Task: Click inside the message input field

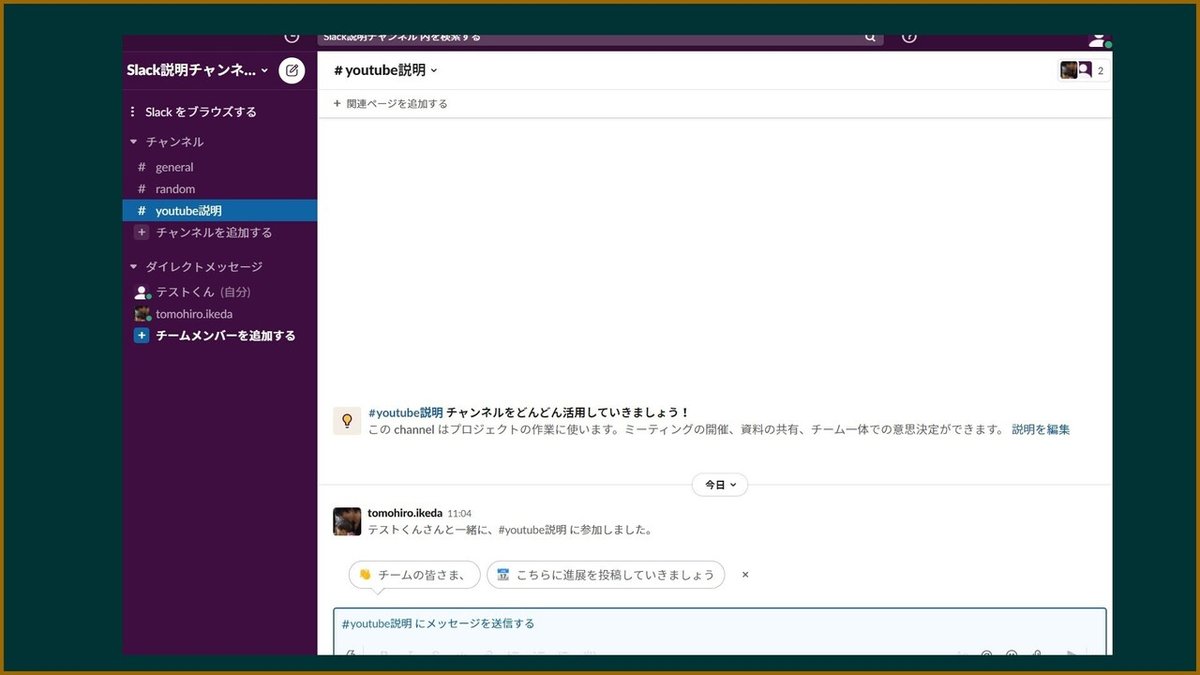Action: point(700,623)
